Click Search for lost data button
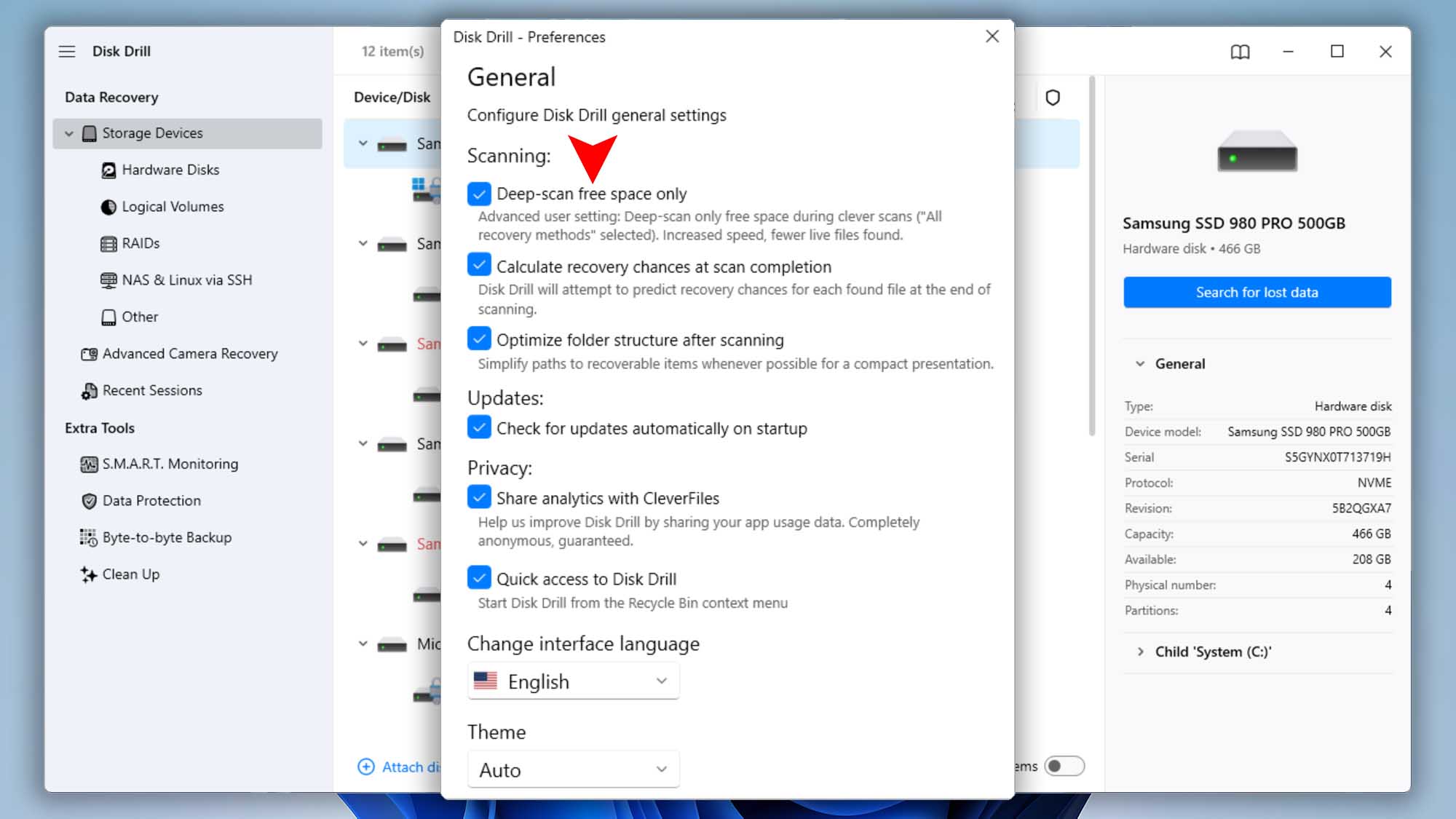Viewport: 1456px width, 819px height. (x=1257, y=292)
